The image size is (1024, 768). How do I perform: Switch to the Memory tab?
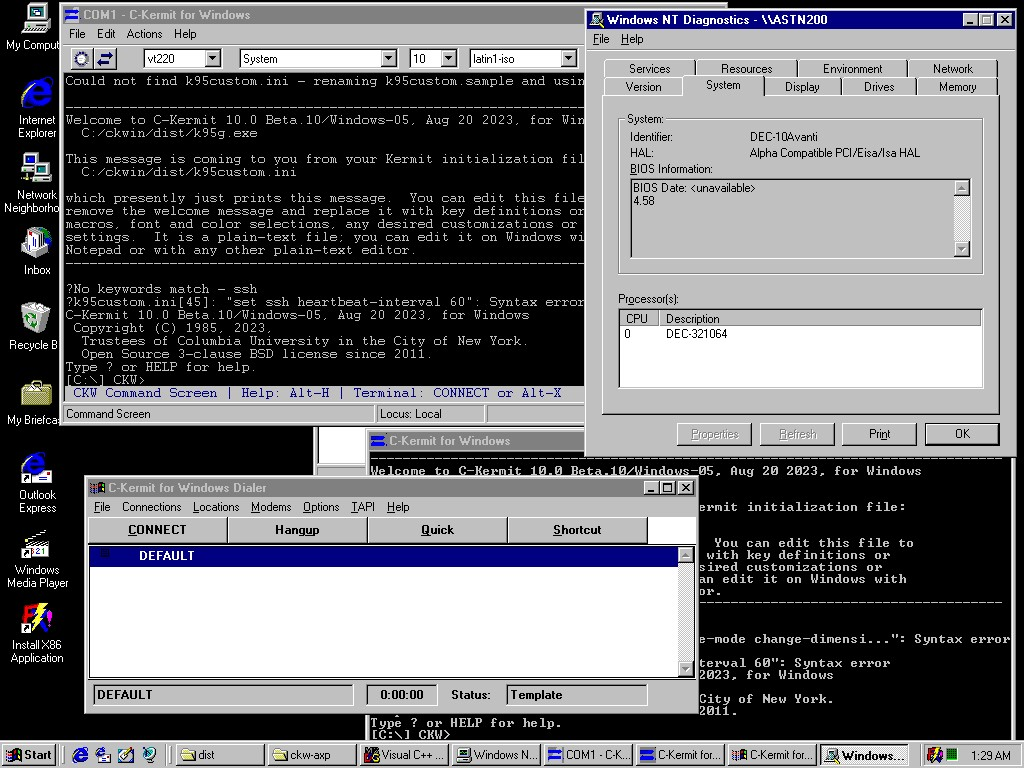click(957, 87)
